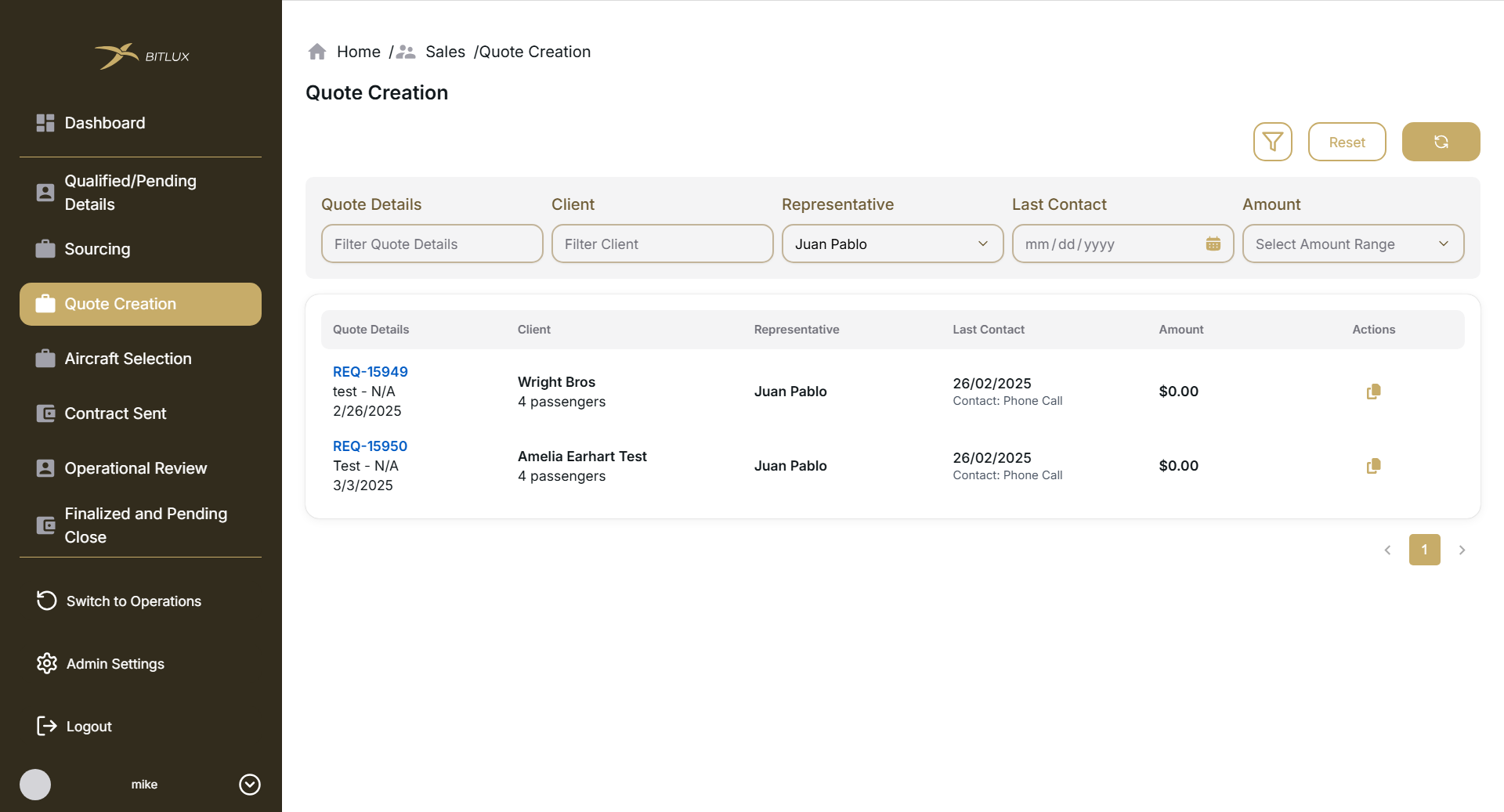
Task: Open the Select Amount Range dropdown
Action: click(x=1352, y=244)
